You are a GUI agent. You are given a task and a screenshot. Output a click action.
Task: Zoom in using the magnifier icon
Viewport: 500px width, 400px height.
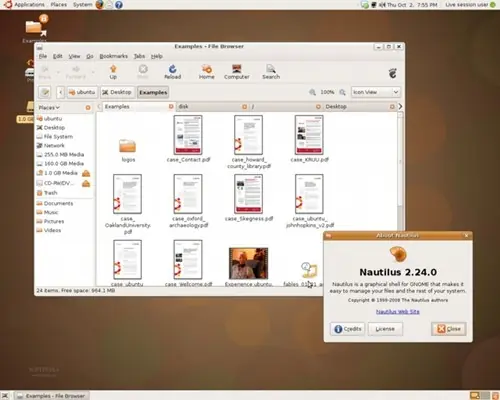coord(342,92)
